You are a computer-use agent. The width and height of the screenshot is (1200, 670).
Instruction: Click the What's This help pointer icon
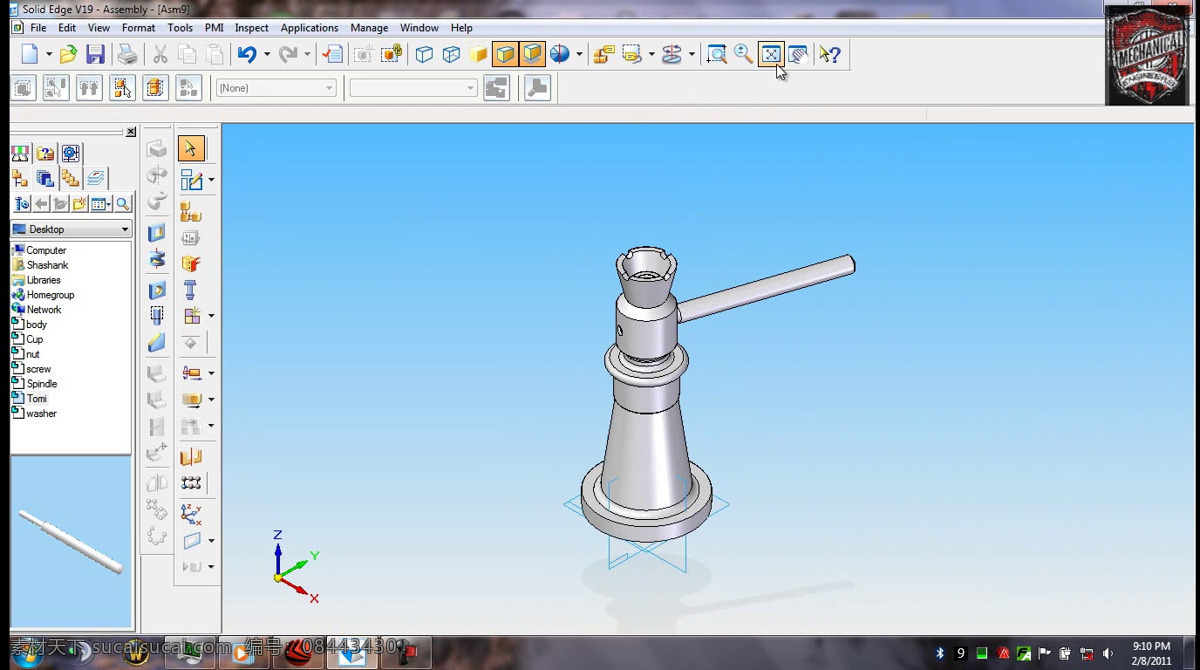tap(830, 54)
